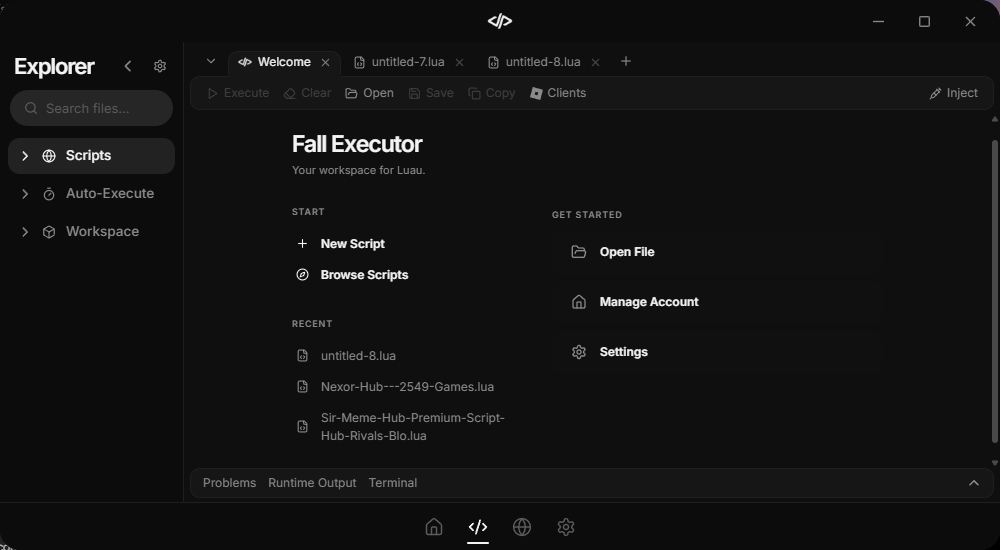Click the Settings card in Get Started

point(718,352)
